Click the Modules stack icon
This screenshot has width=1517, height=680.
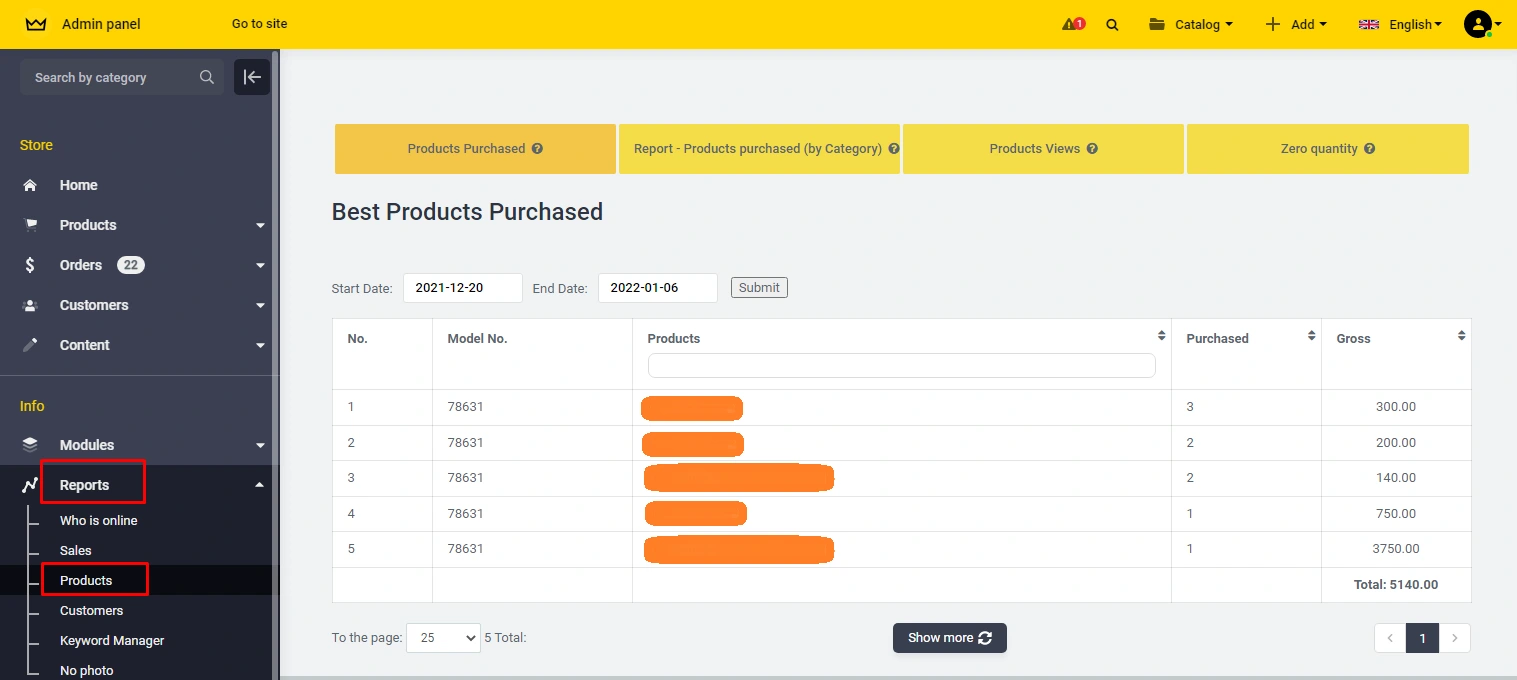click(31, 444)
